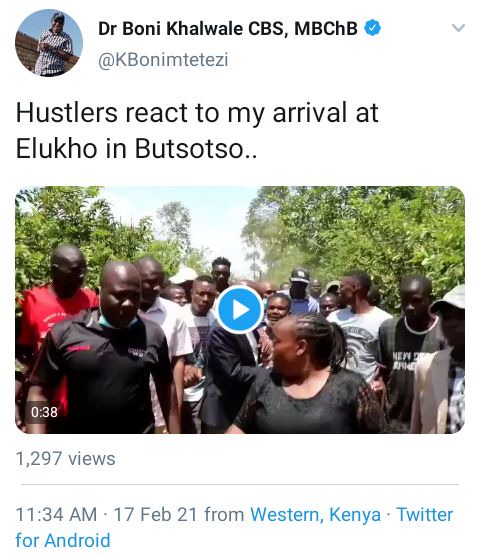Open the video thumbnail on the man in red shirt
480x558 pixels.
[57, 313]
